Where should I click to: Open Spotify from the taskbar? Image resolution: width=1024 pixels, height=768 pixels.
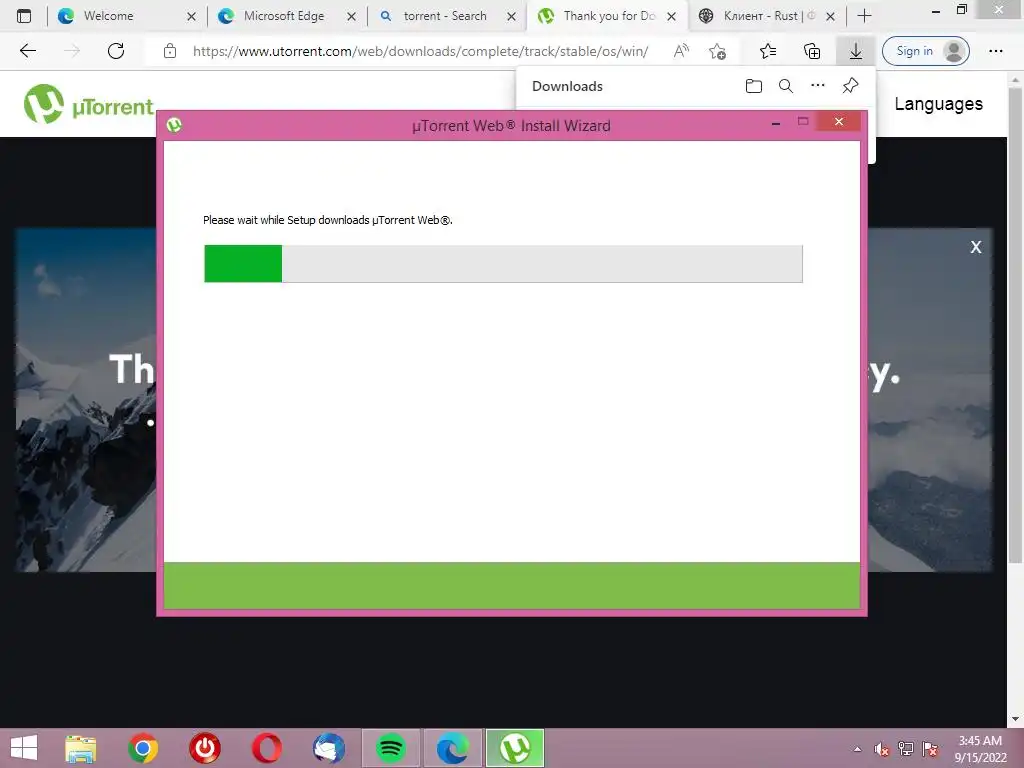pos(391,748)
